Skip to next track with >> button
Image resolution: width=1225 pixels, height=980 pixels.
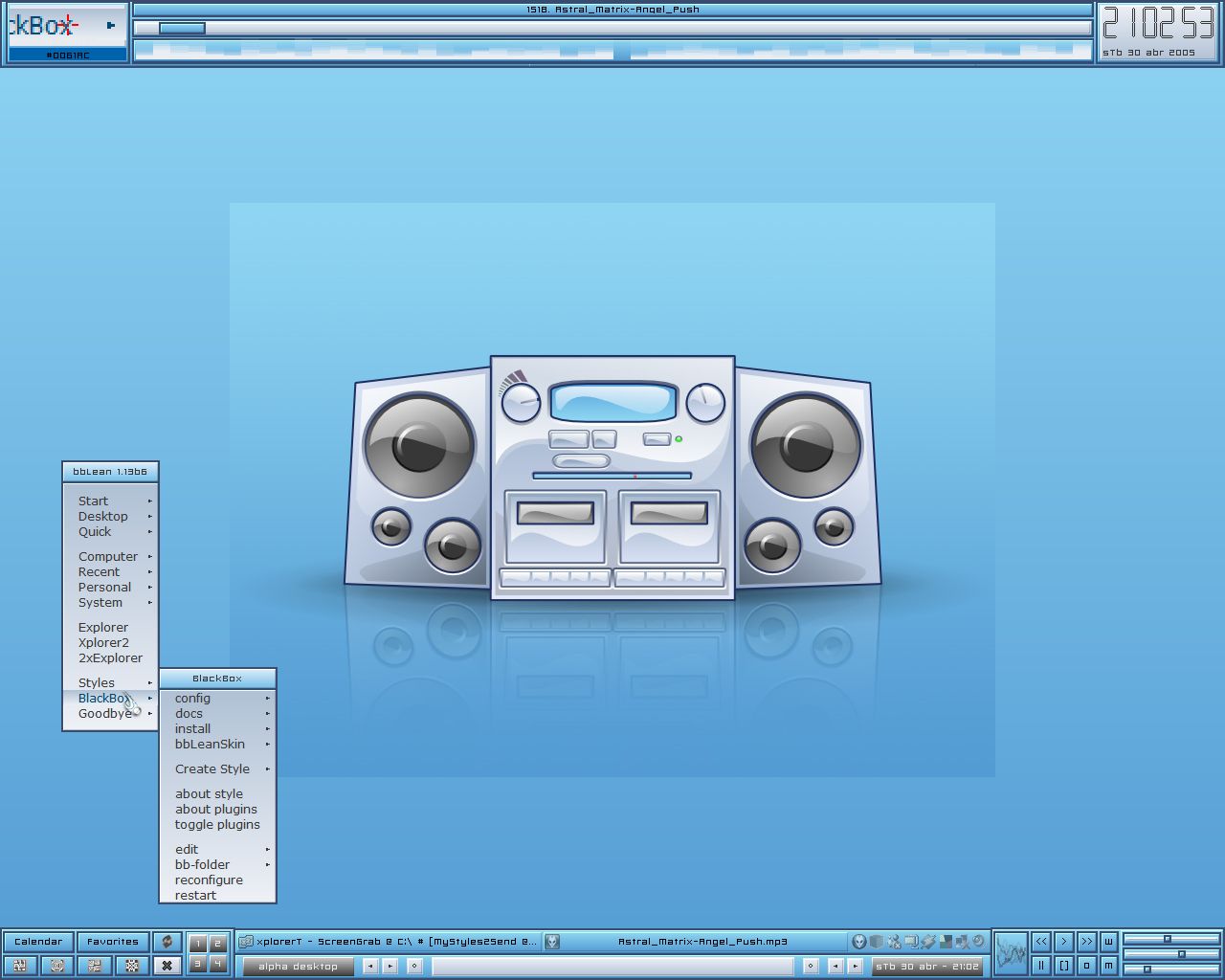(1086, 942)
